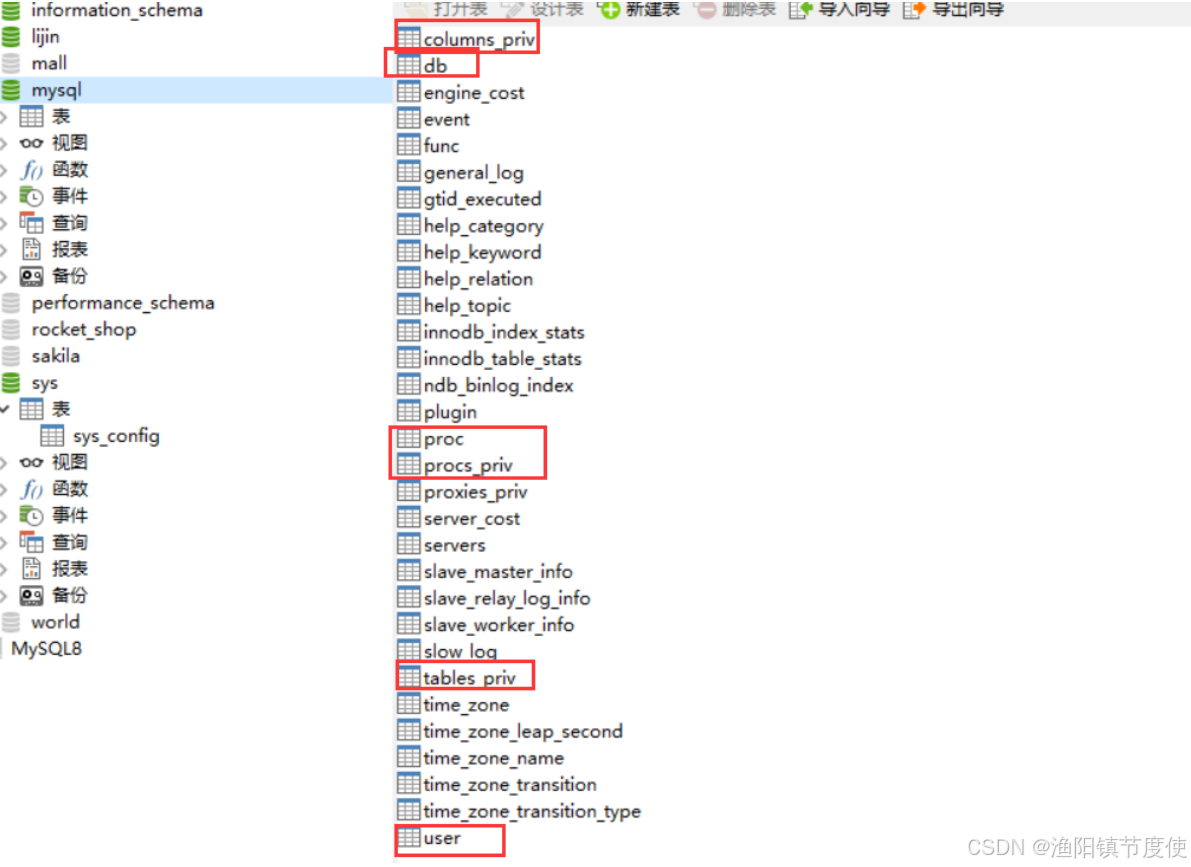This screenshot has height=867, width=1191.
Task: Click the Queries (查询) icon under mysql
Action: 31,223
